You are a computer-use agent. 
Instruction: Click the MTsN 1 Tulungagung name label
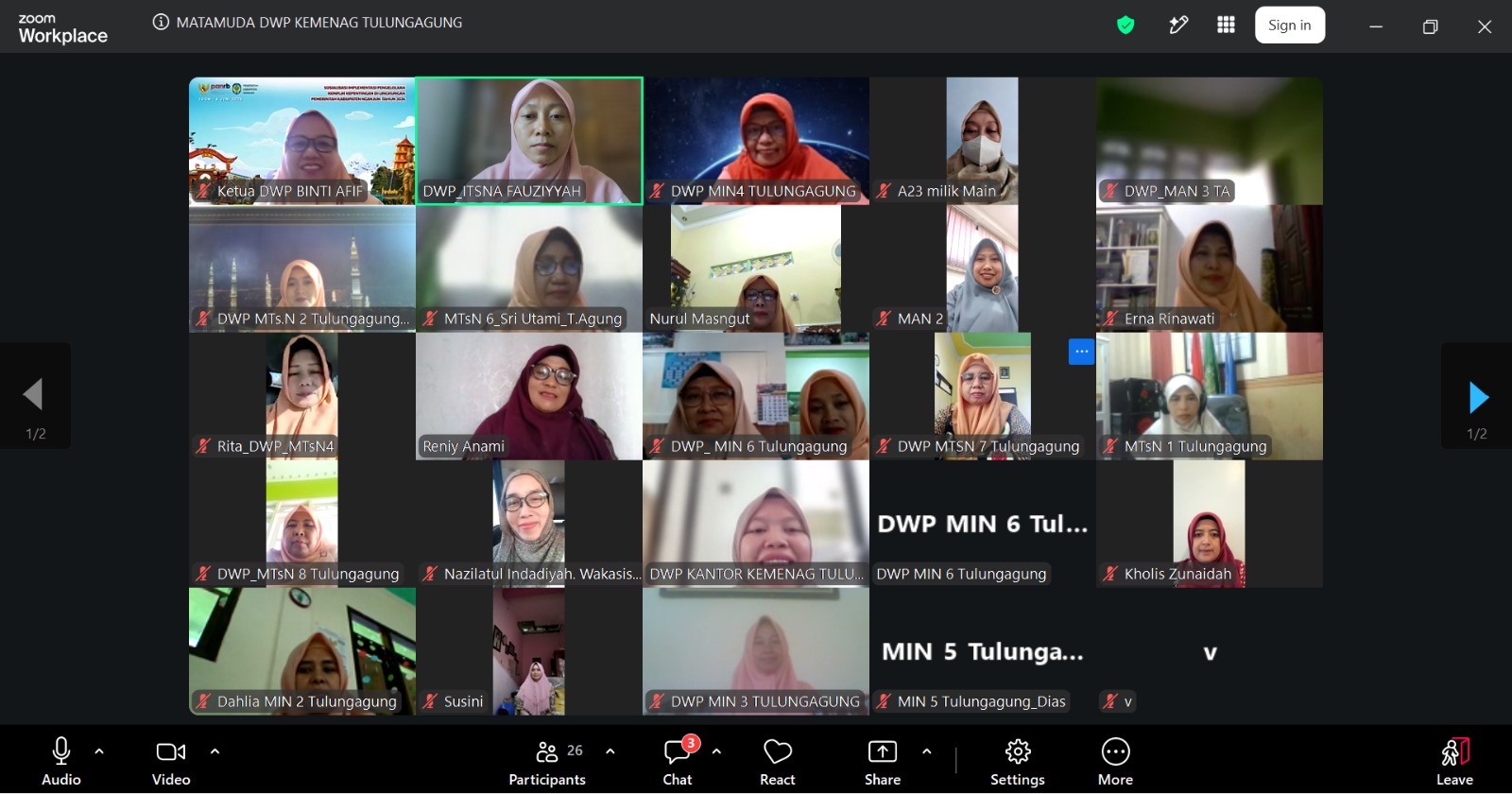1195,446
